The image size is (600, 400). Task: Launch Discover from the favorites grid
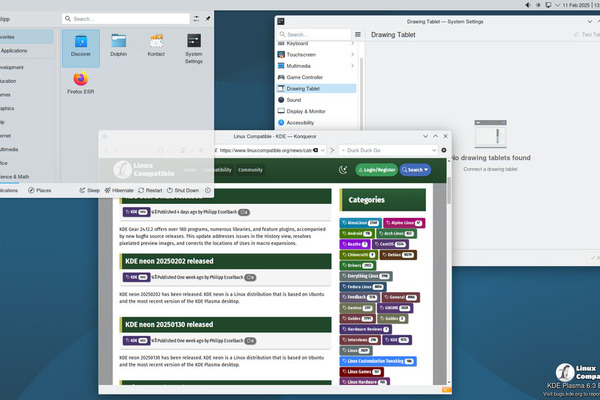[81, 47]
